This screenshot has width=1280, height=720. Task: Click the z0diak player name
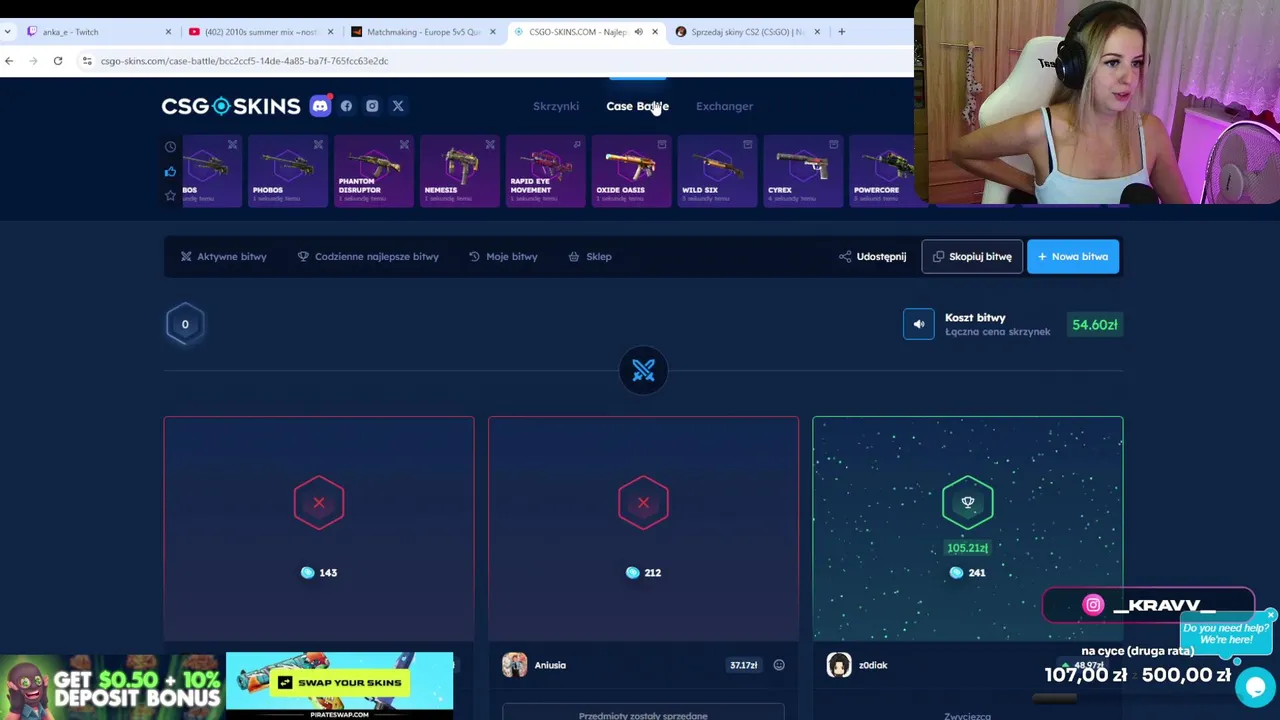[873, 665]
